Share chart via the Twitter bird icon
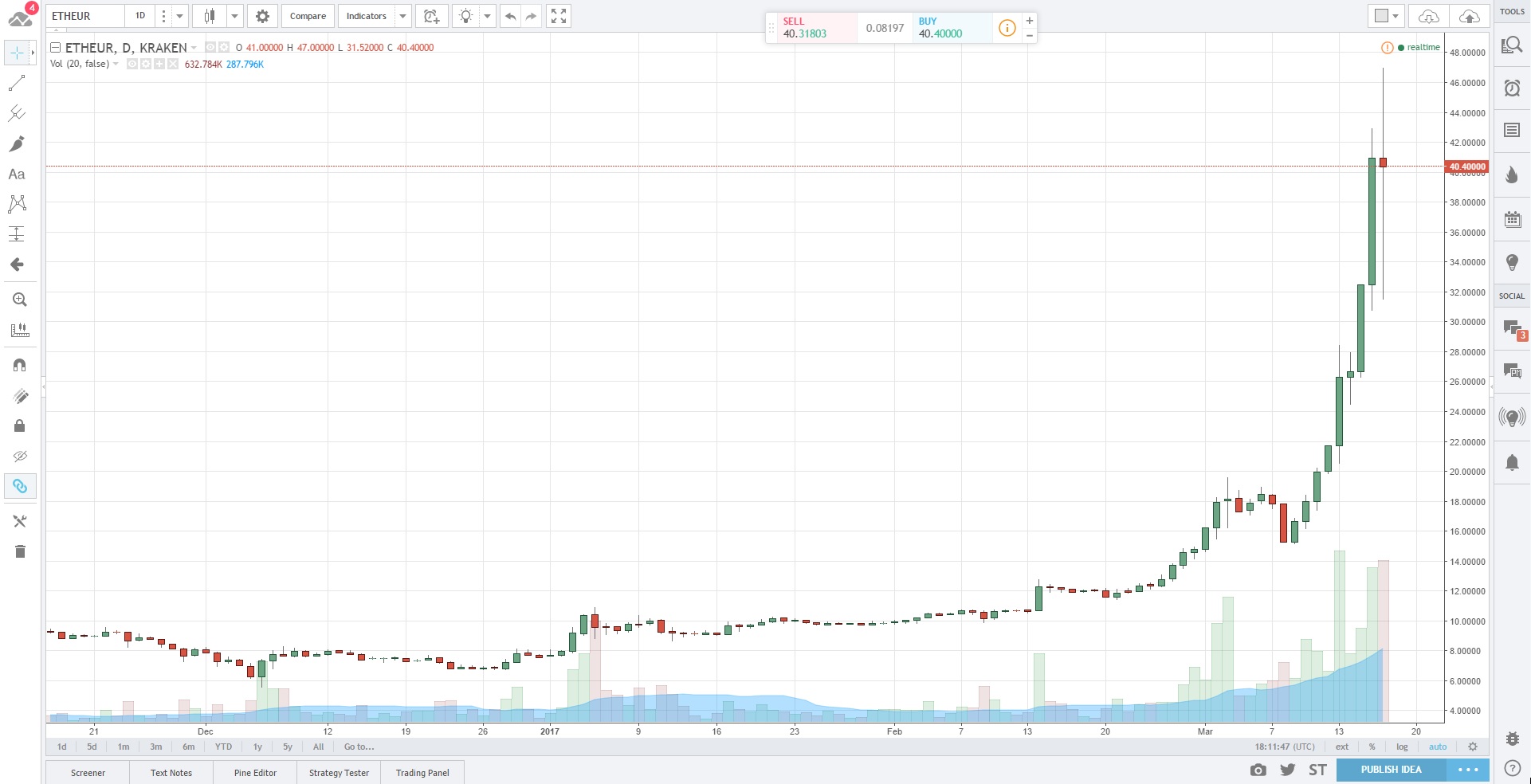 pos(1287,770)
